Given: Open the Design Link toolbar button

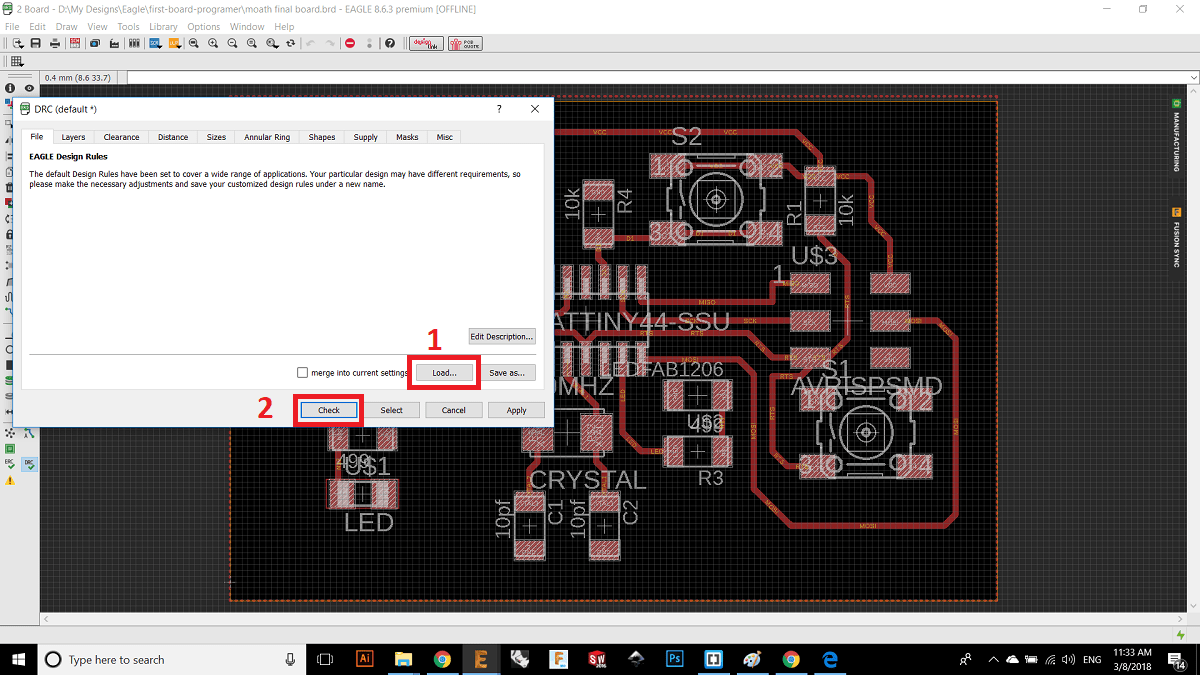Looking at the screenshot, I should pyautogui.click(x=427, y=44).
